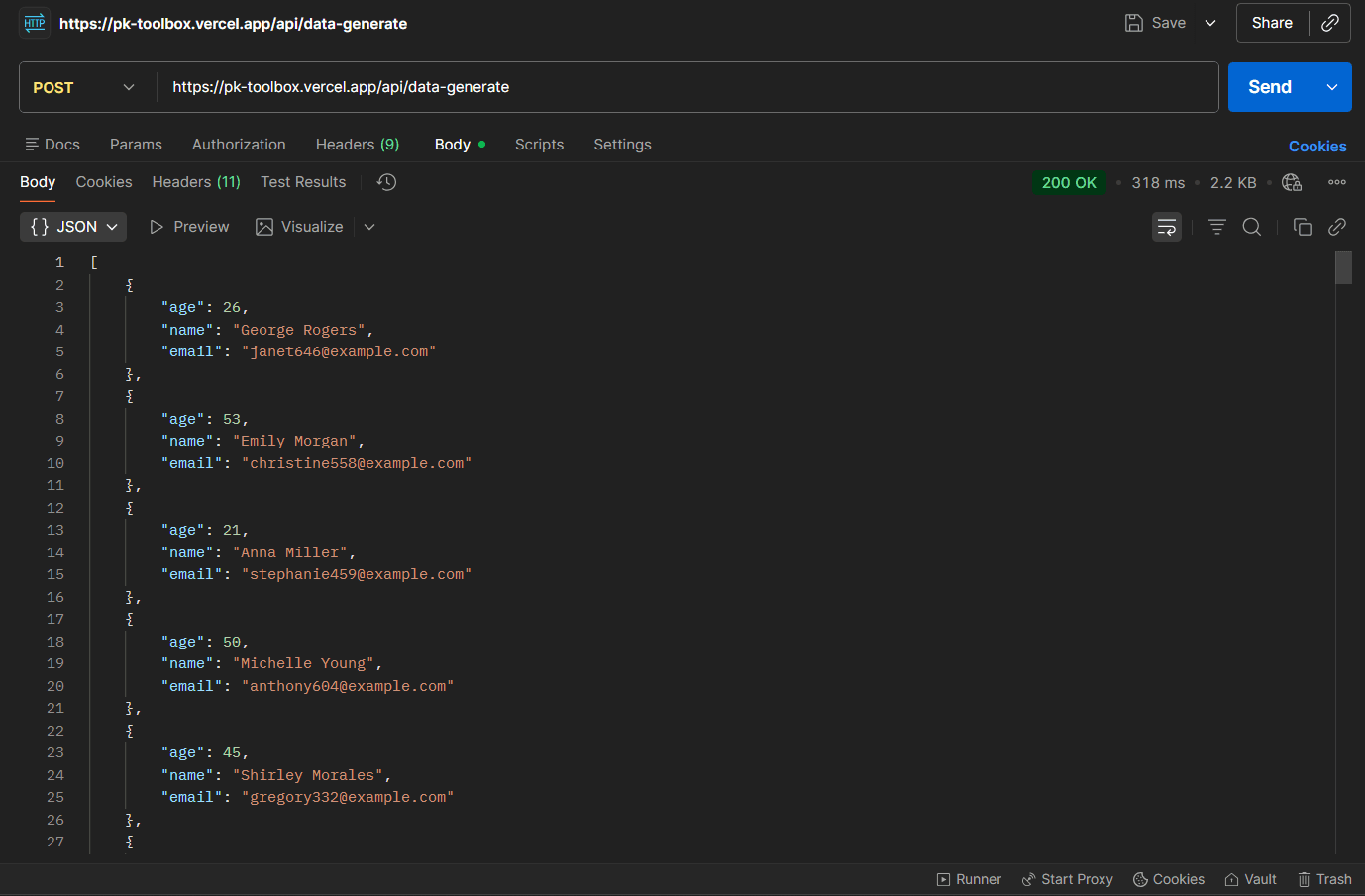
Task: Click the response link icon at right of the toolbar
Action: [x=1337, y=227]
